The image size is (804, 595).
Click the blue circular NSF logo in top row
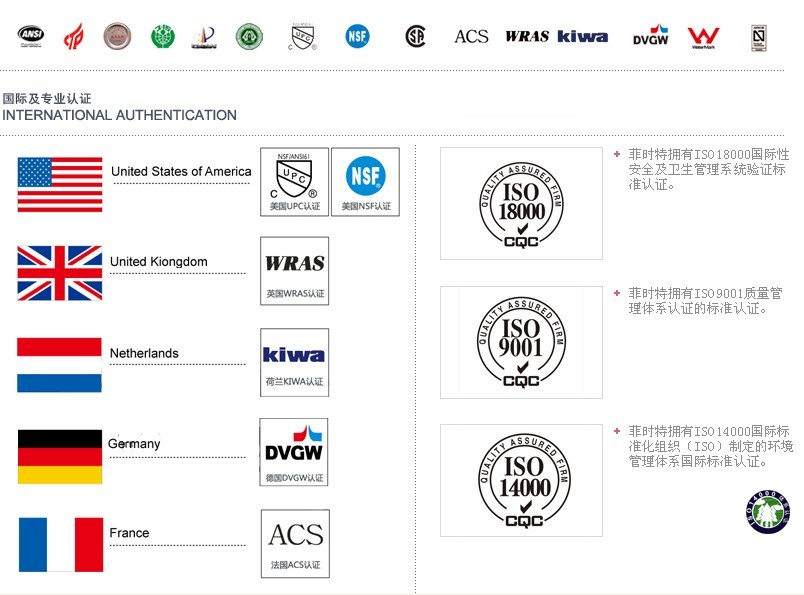(357, 37)
